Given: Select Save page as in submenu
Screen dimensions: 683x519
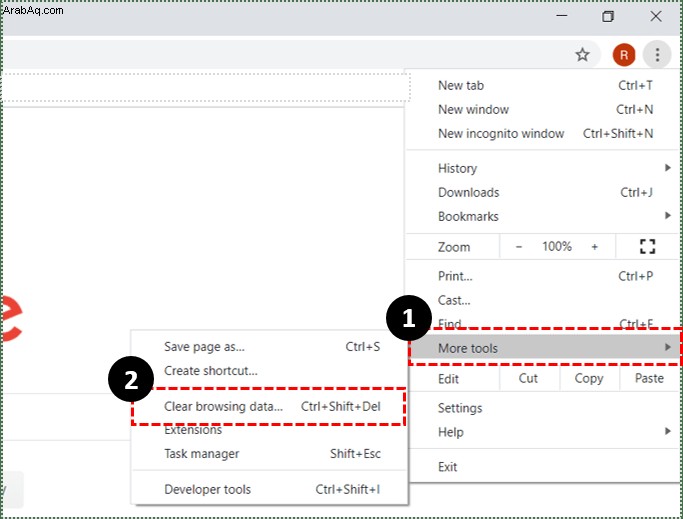Looking at the screenshot, I should click(x=270, y=346).
